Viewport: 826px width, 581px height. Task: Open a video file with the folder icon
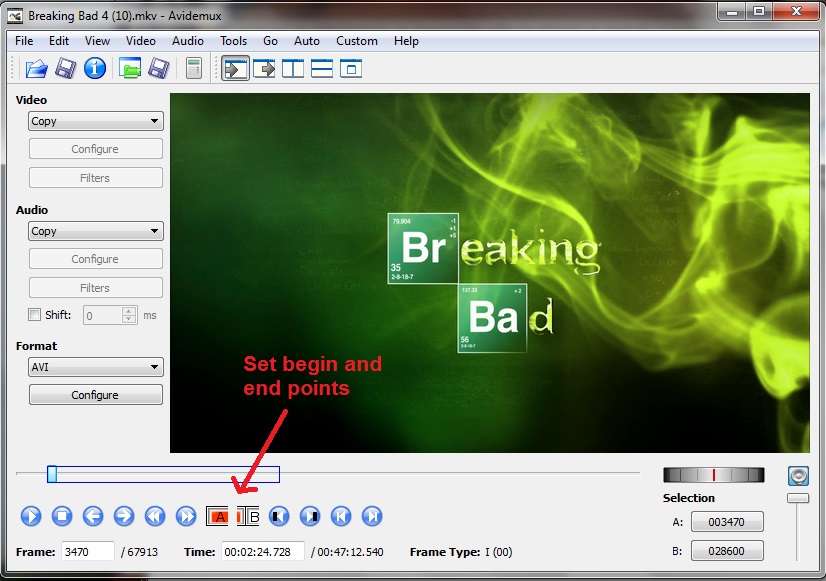(36, 68)
